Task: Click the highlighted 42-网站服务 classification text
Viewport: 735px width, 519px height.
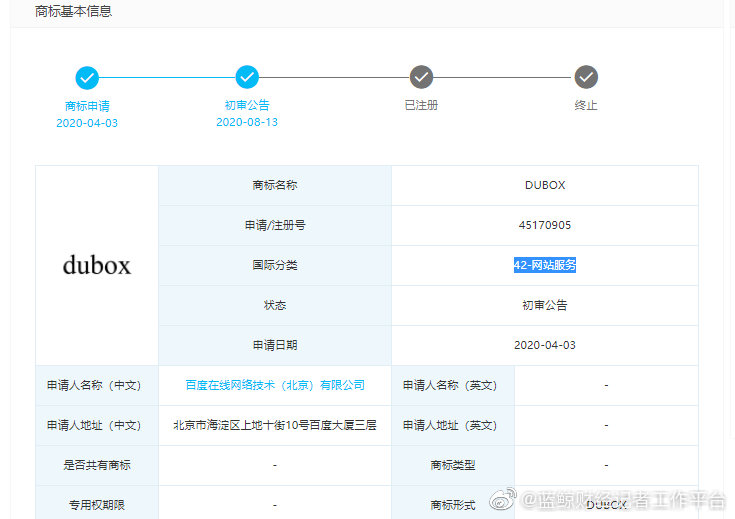Action: tap(545, 265)
